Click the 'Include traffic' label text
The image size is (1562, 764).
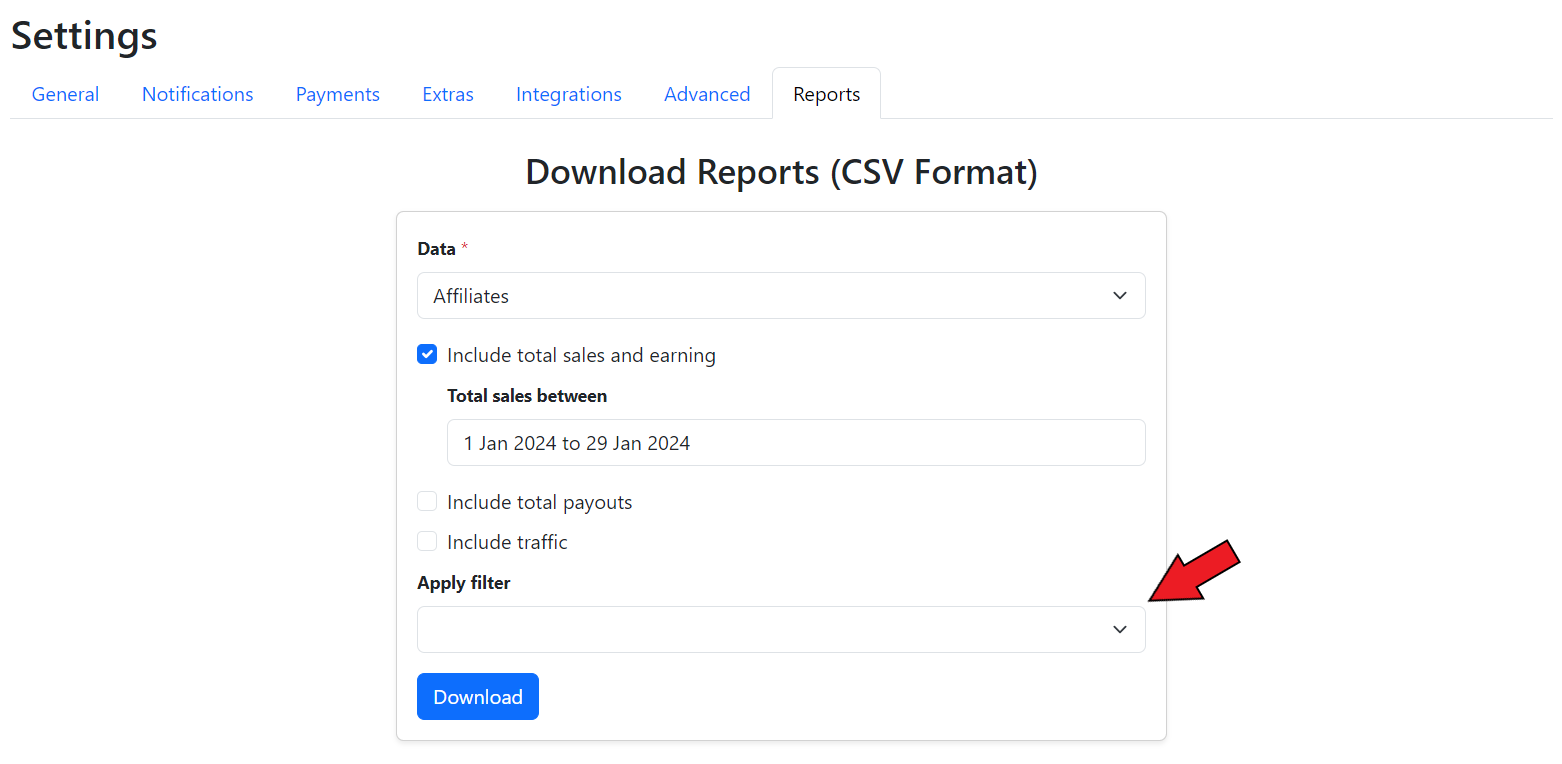[x=507, y=542]
